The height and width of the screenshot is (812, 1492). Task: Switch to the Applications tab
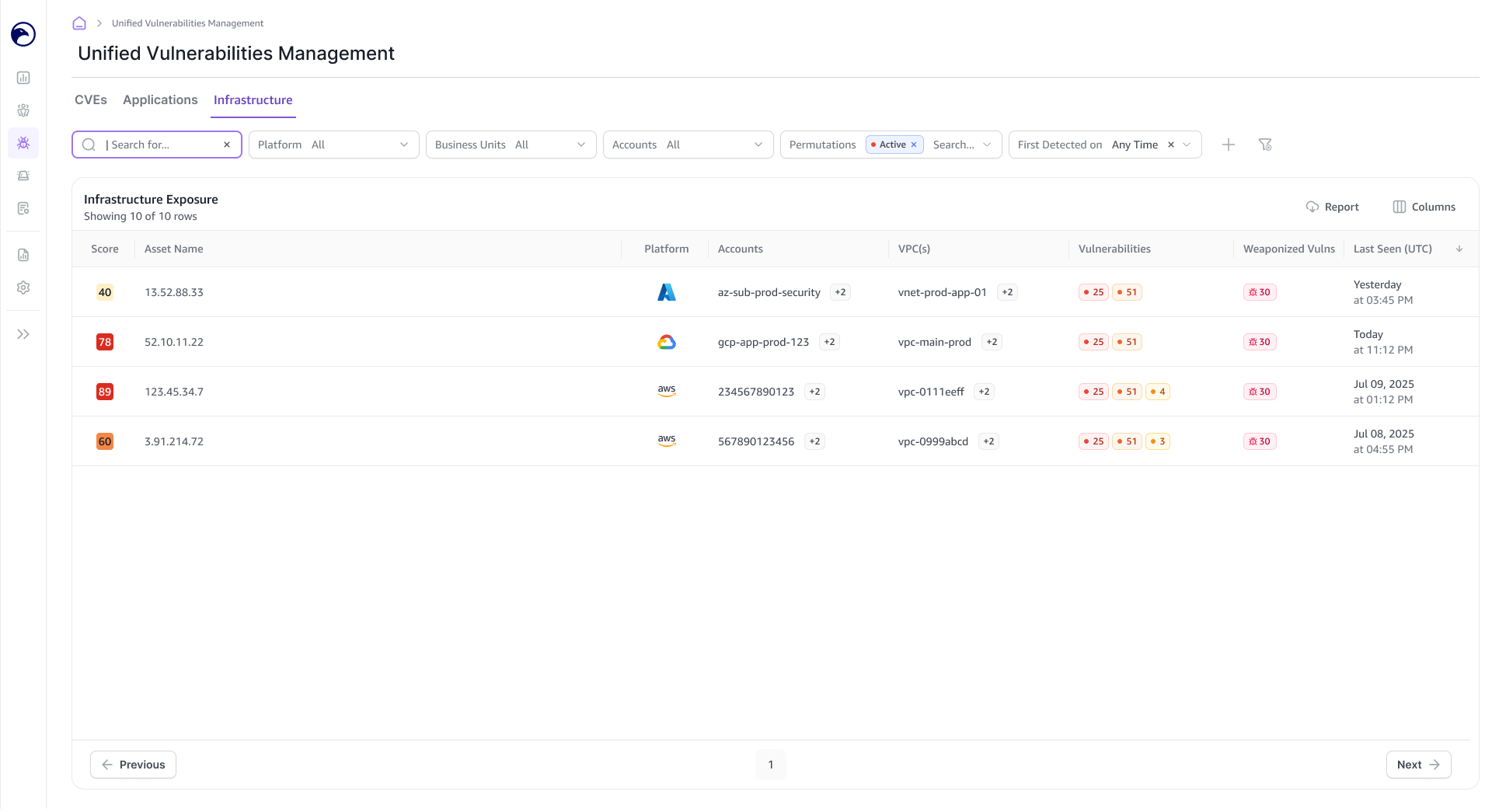pyautogui.click(x=160, y=100)
